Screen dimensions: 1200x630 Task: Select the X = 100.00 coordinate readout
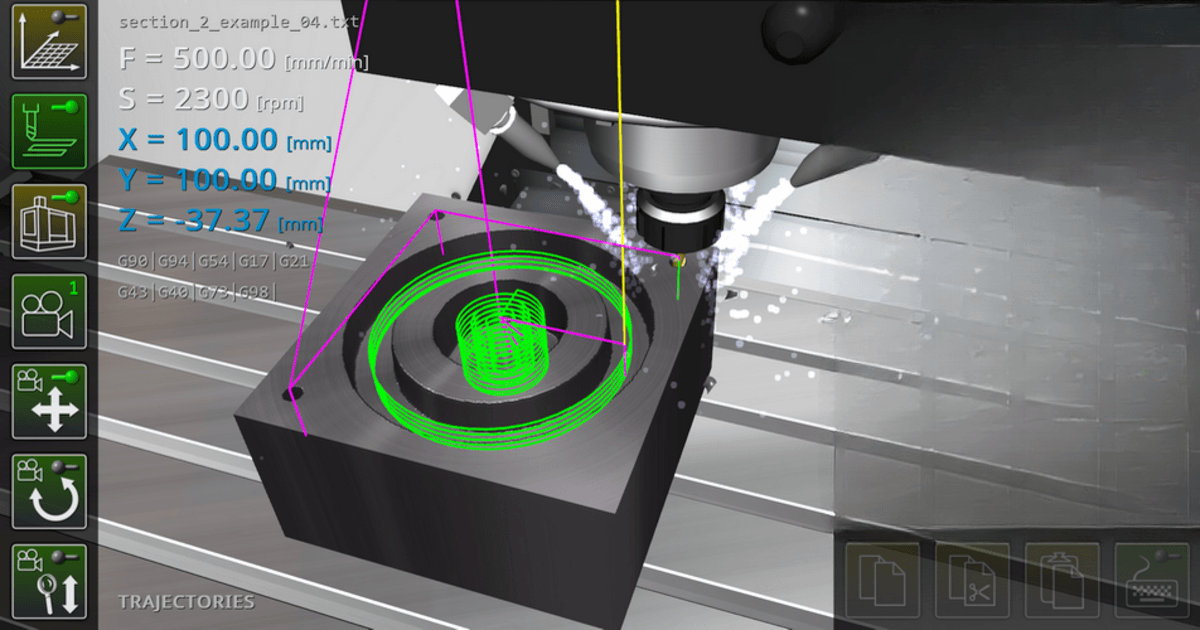coord(200,140)
